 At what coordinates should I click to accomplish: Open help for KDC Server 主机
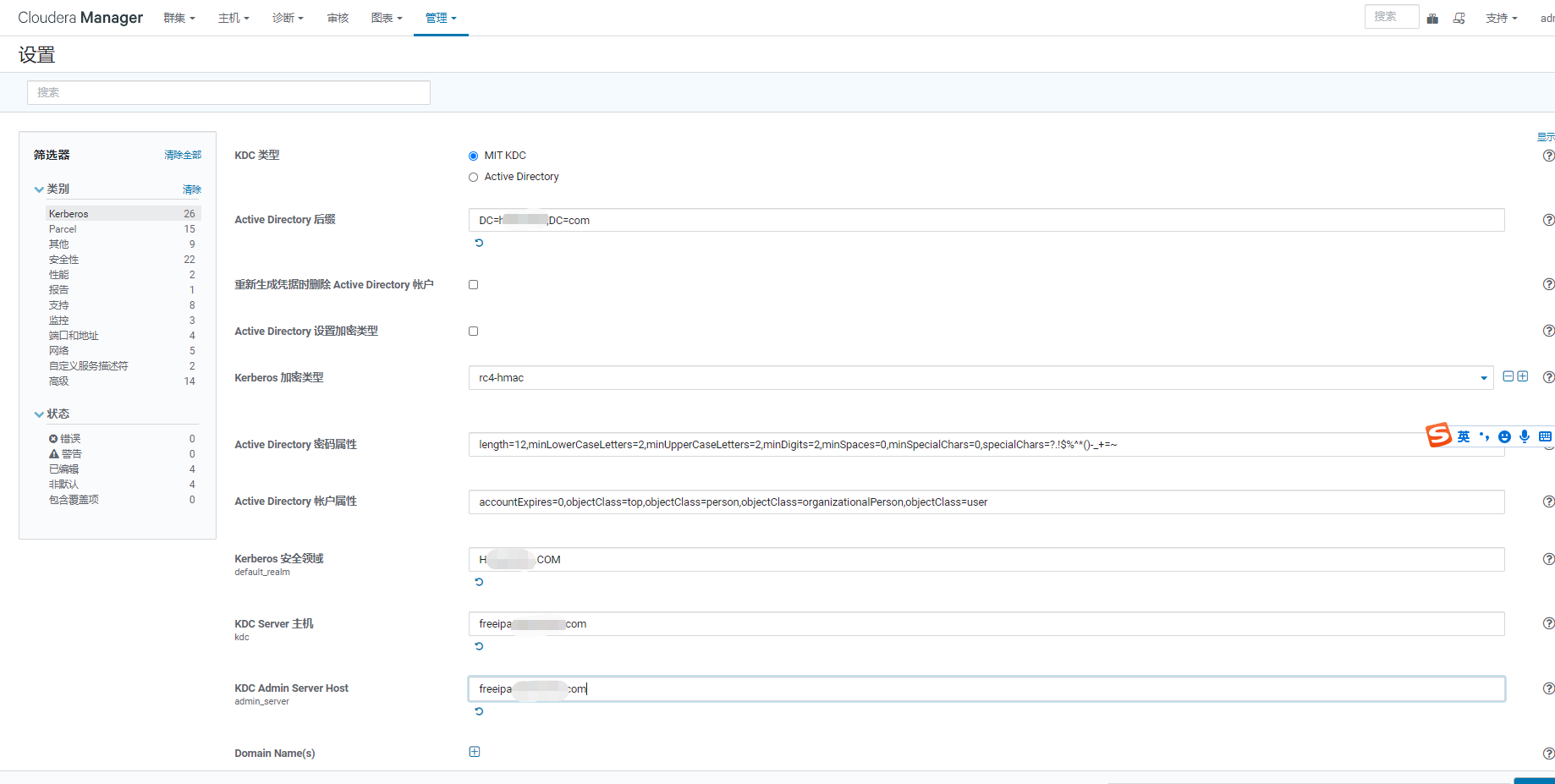1548,623
